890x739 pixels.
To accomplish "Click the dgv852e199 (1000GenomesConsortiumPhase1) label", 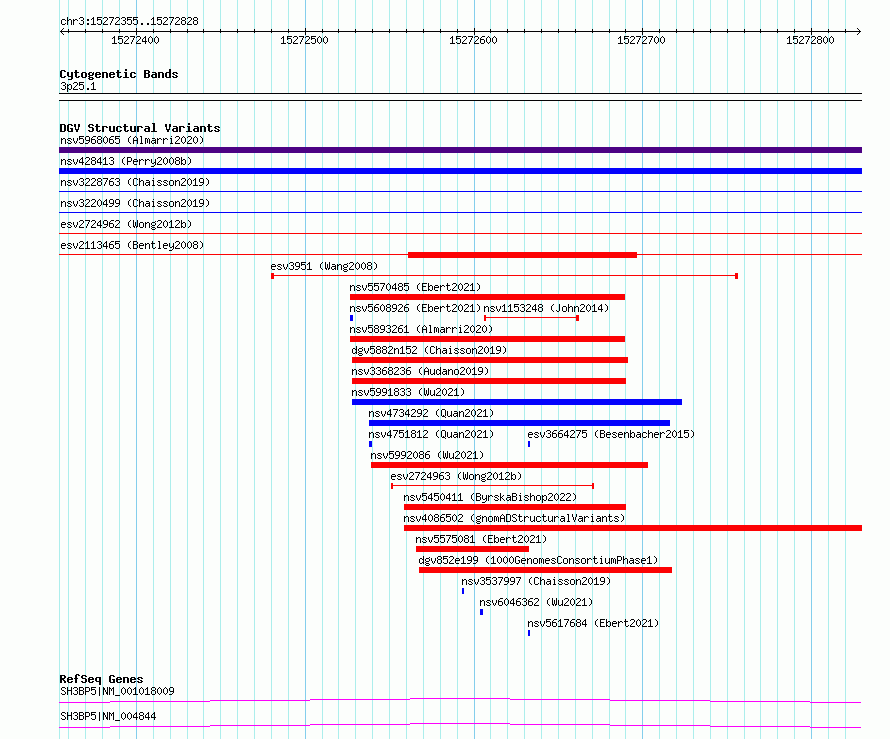I will tap(538, 560).
